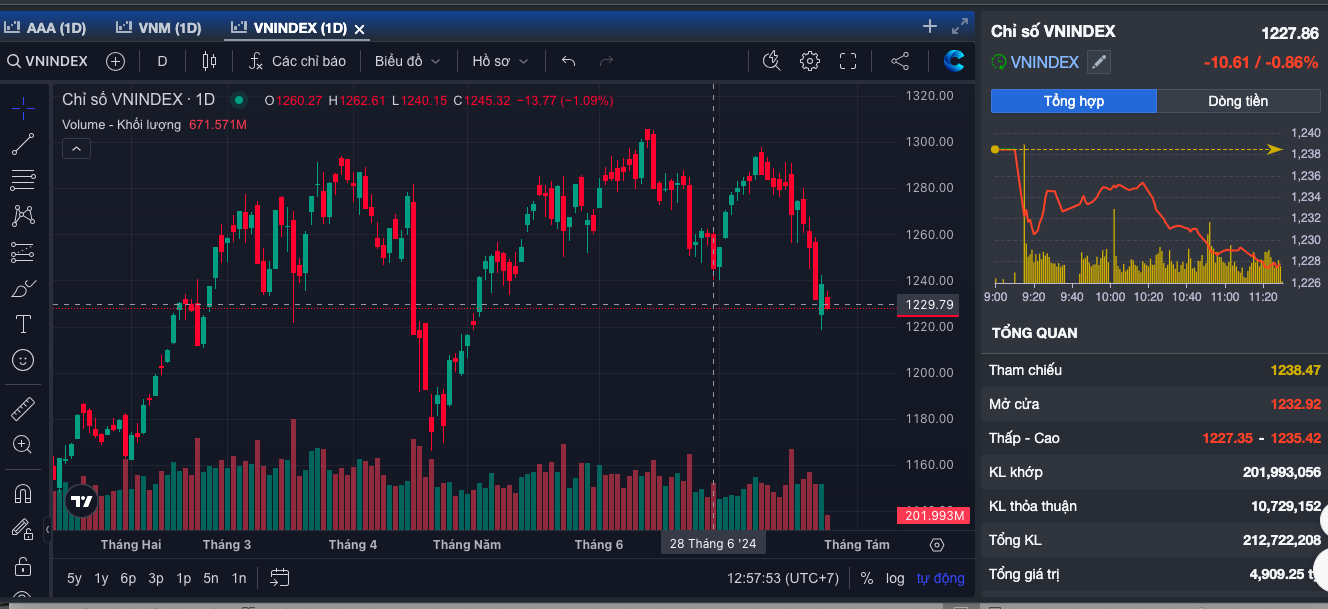
Task: Click the VNINDEX symbol search box
Action: (48, 61)
